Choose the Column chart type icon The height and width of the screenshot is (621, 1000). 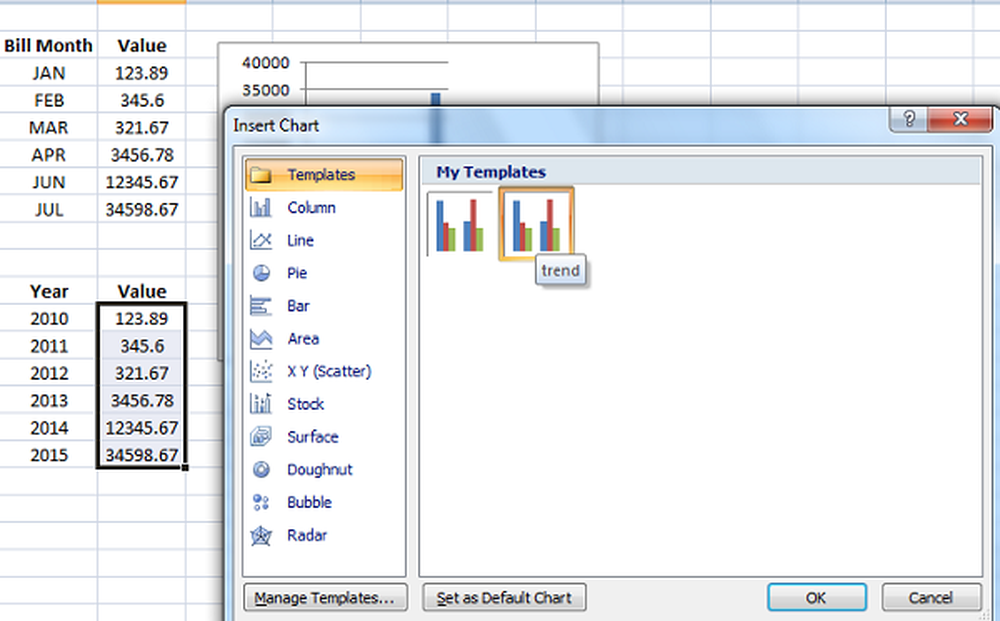[x=262, y=208]
